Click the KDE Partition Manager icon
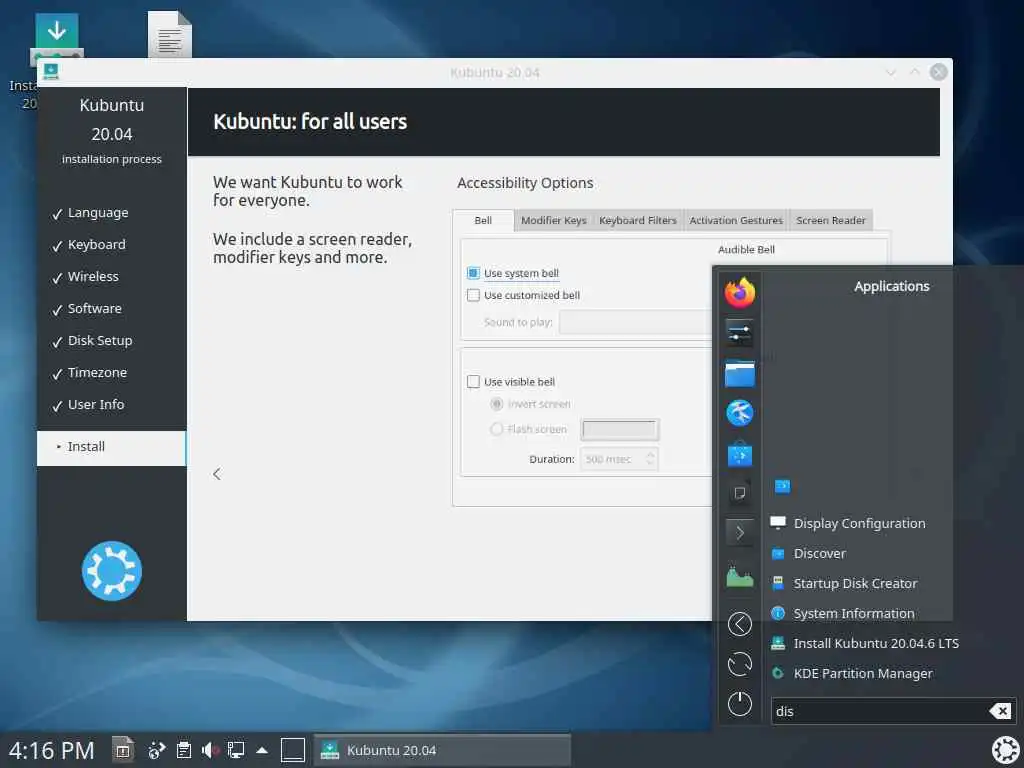Viewport: 1024px width, 768px height. 778,673
